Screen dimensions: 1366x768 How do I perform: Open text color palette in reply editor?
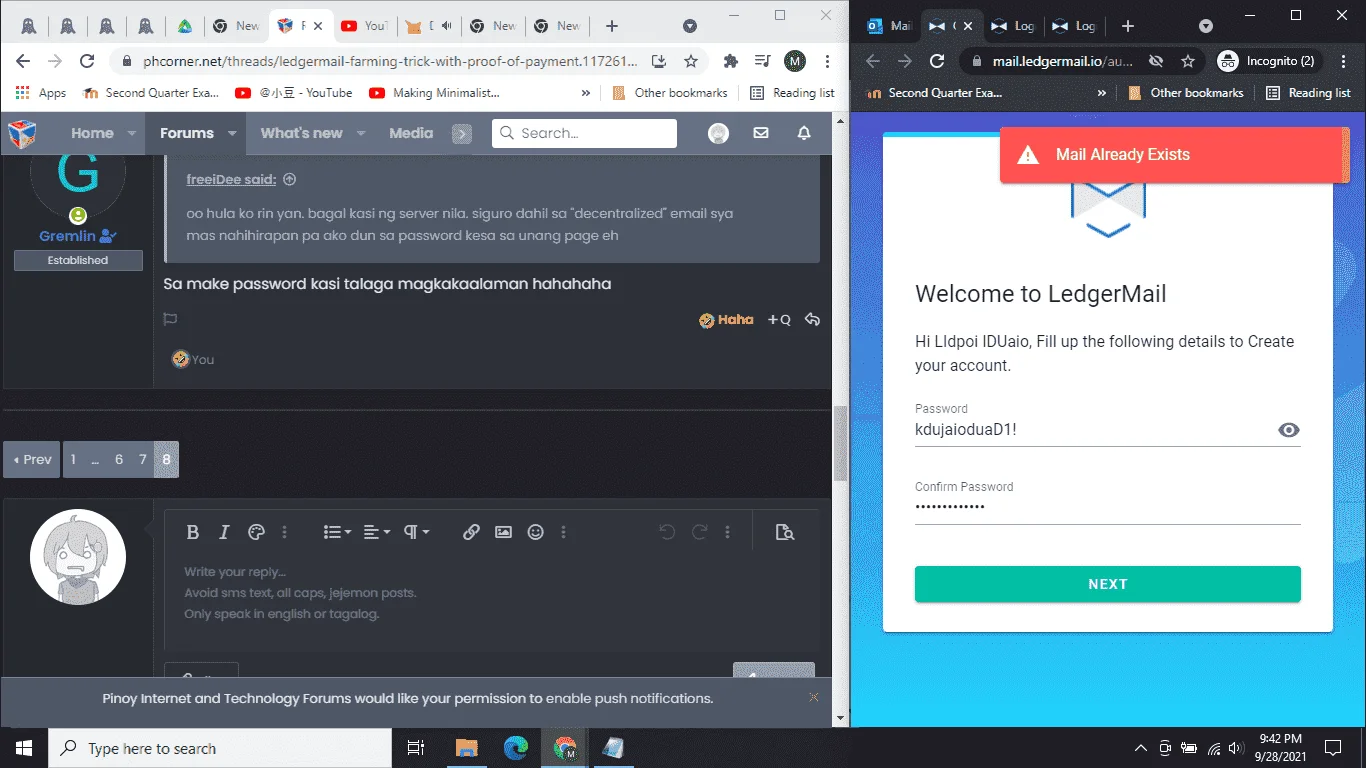click(x=256, y=532)
